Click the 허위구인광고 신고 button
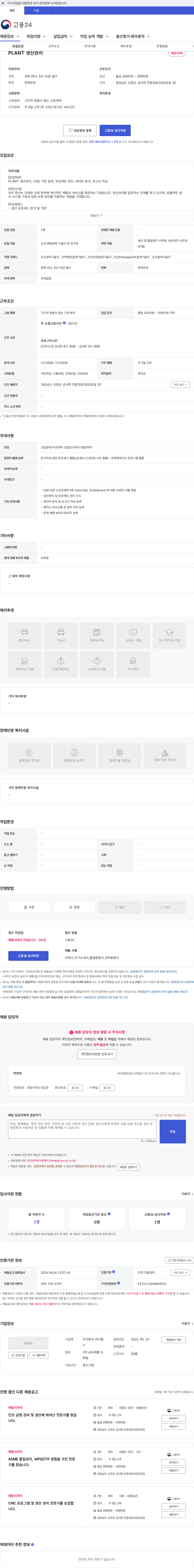 click(179, 1260)
